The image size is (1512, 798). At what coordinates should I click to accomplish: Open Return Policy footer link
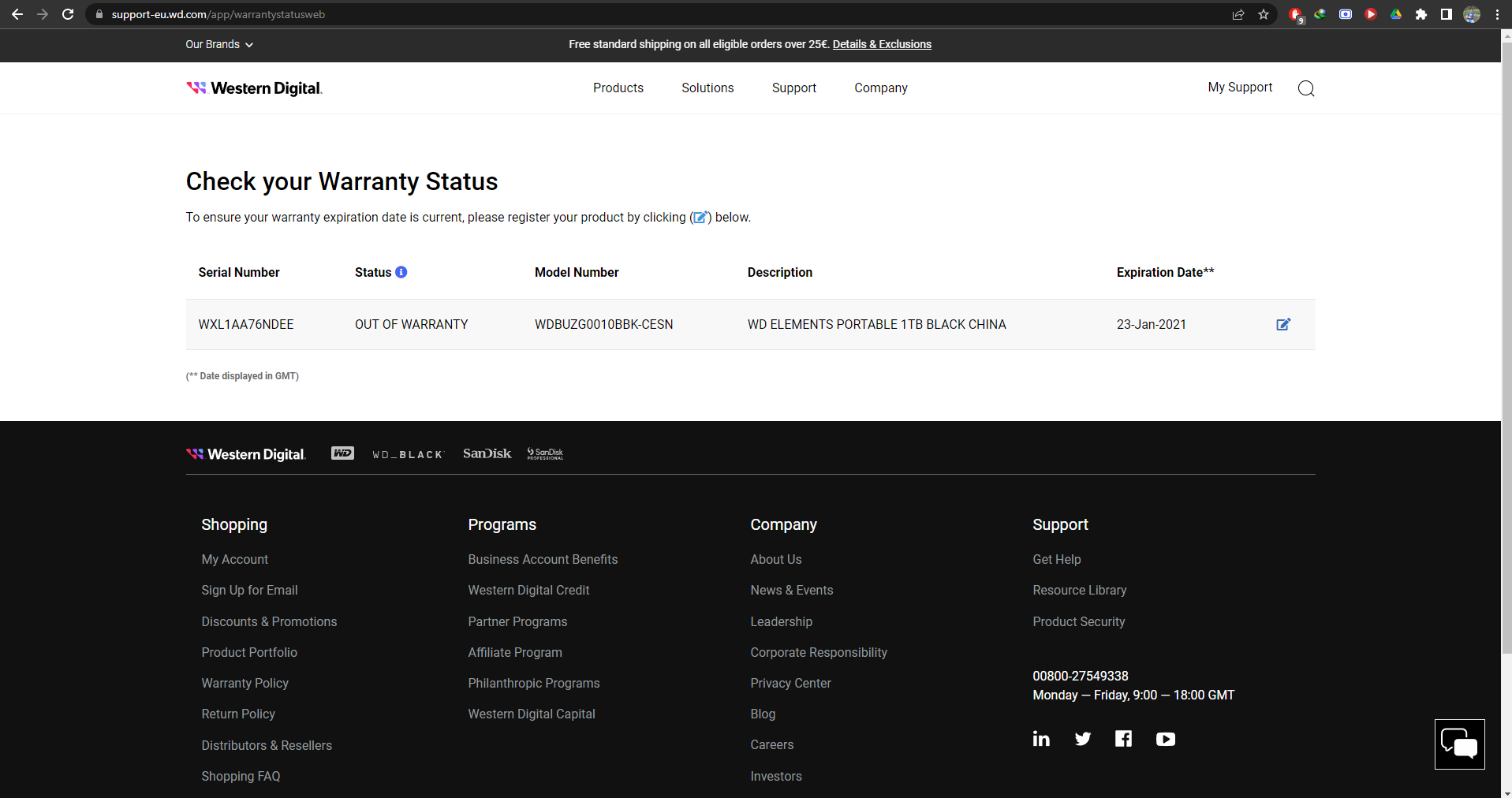238,714
